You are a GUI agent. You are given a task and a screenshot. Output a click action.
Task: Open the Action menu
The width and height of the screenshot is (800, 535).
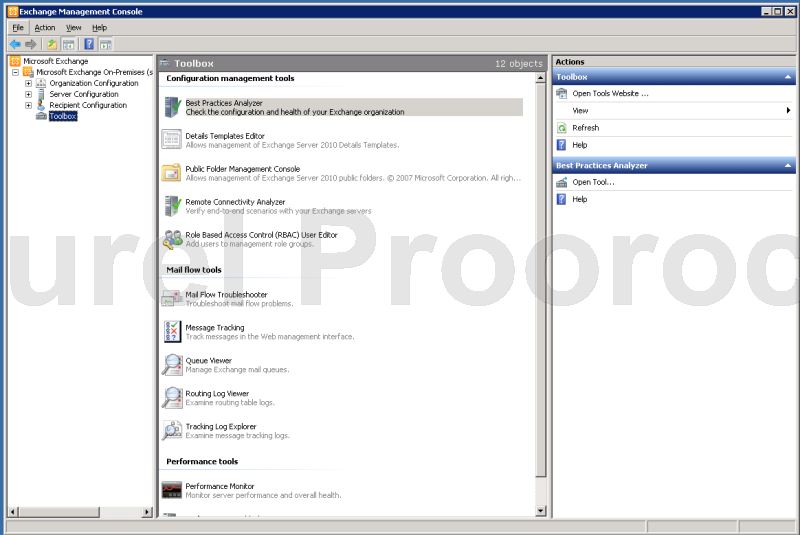(x=45, y=28)
